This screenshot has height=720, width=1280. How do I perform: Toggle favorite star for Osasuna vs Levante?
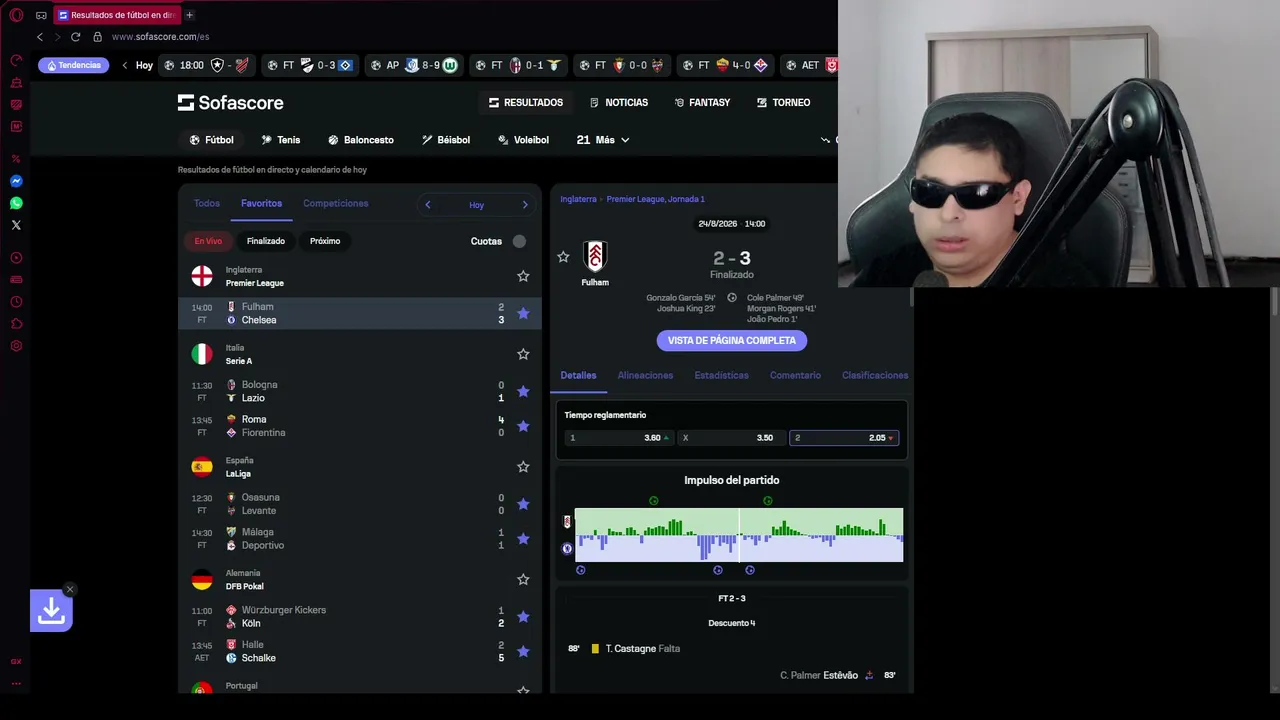523,504
